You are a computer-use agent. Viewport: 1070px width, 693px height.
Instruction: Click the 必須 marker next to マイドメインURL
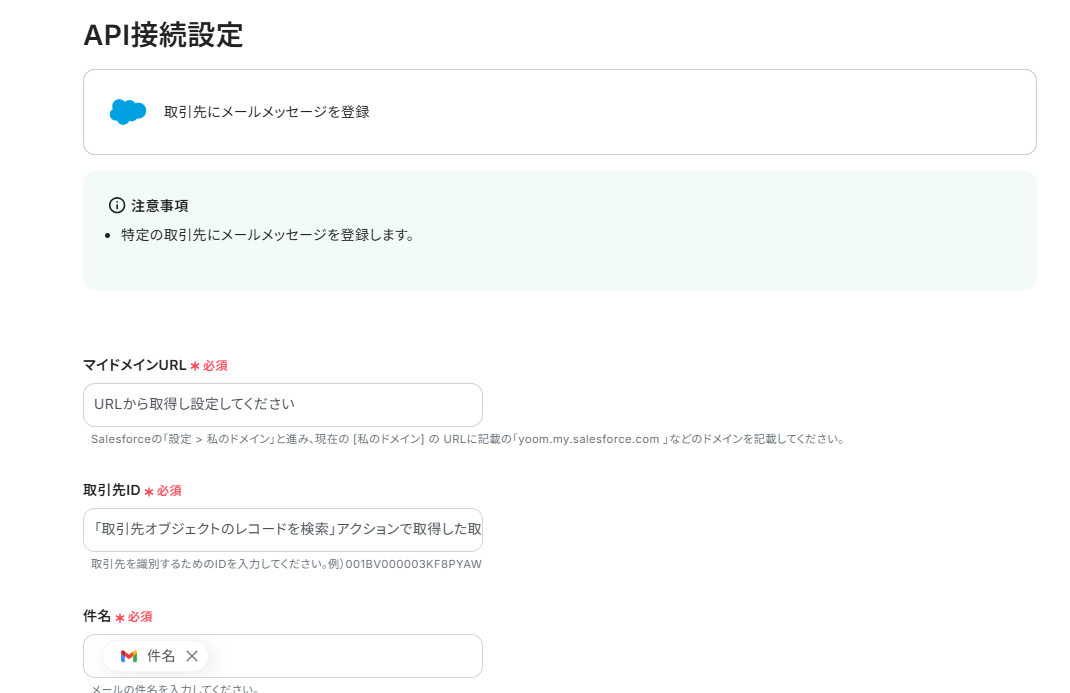click(209, 366)
